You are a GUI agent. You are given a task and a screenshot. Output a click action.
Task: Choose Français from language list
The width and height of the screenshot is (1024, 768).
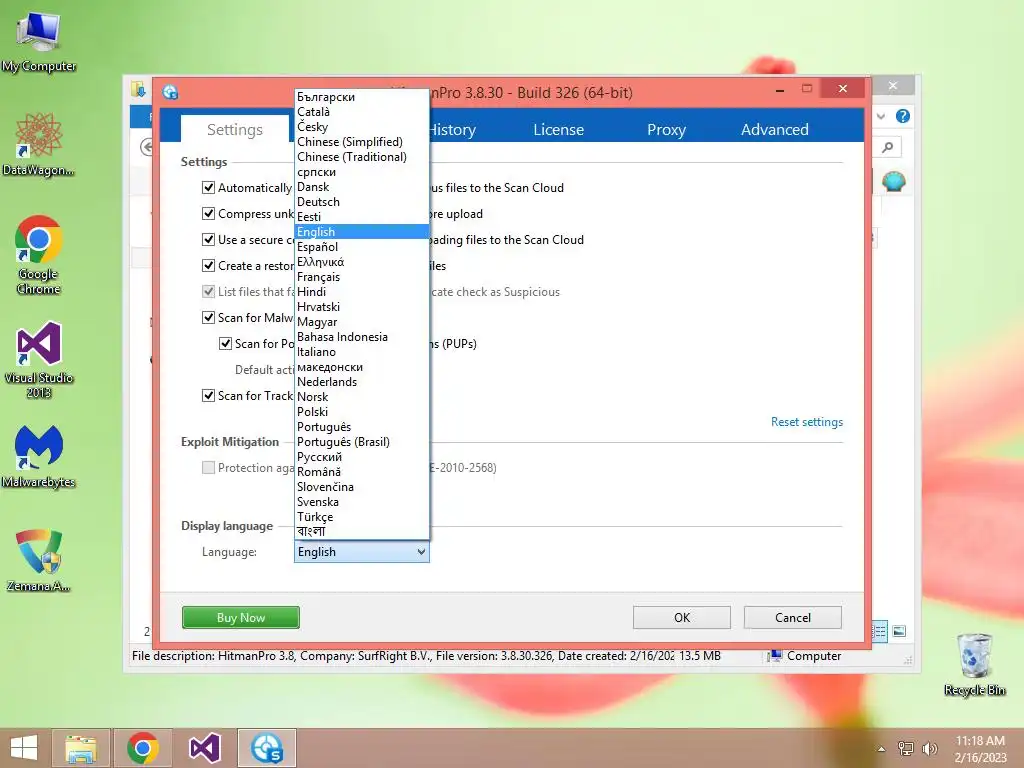(x=362, y=277)
